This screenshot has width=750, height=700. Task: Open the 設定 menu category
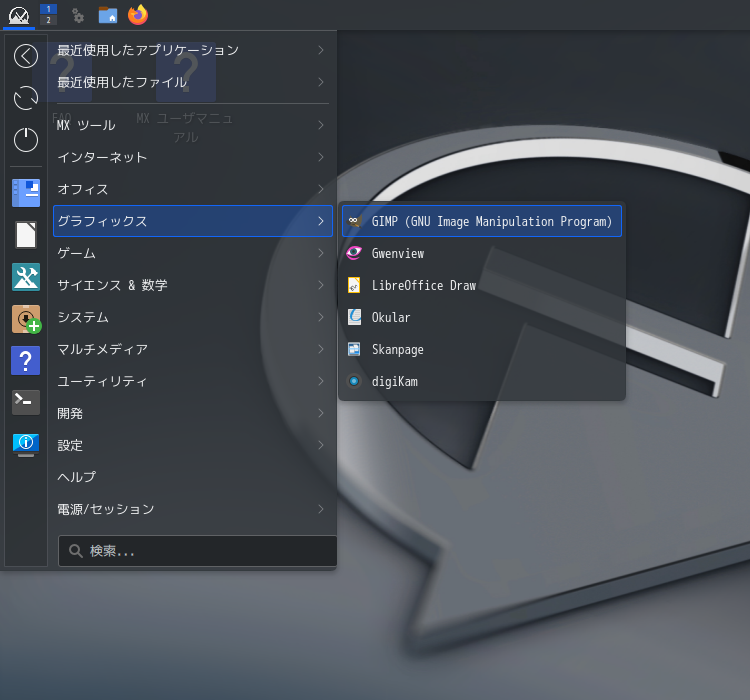coord(193,445)
